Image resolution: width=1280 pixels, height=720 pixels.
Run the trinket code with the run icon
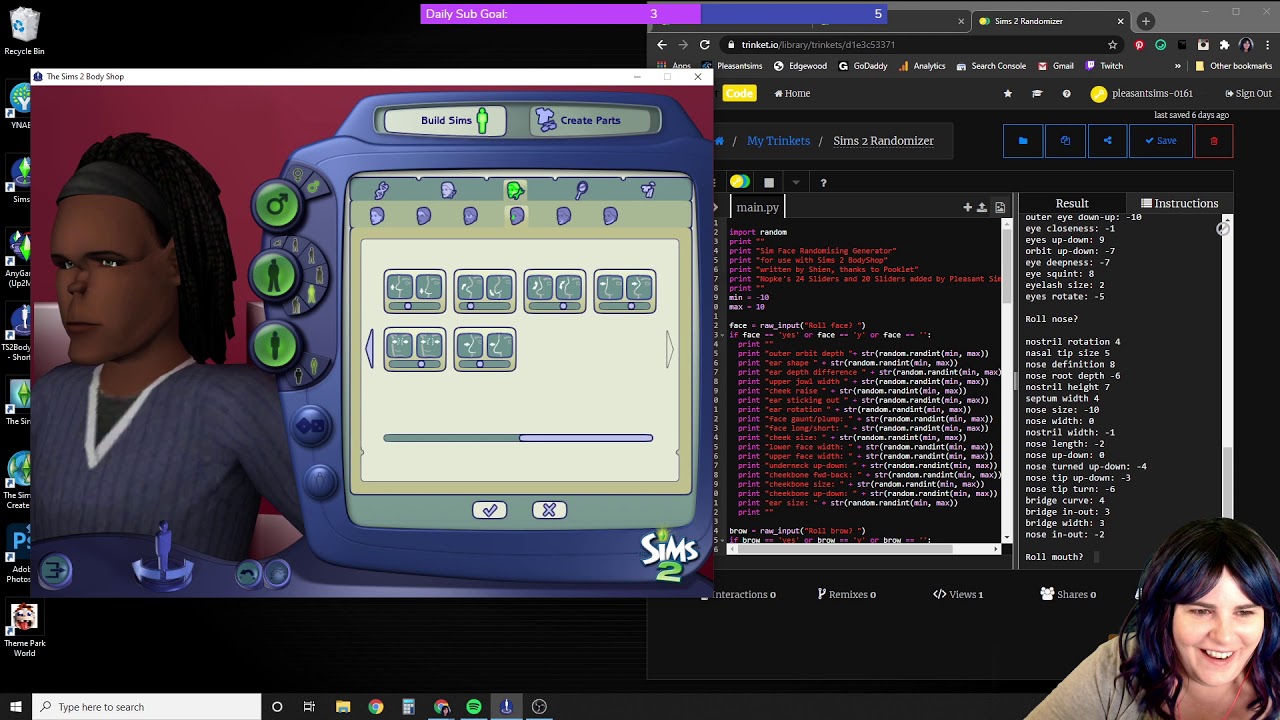739,182
